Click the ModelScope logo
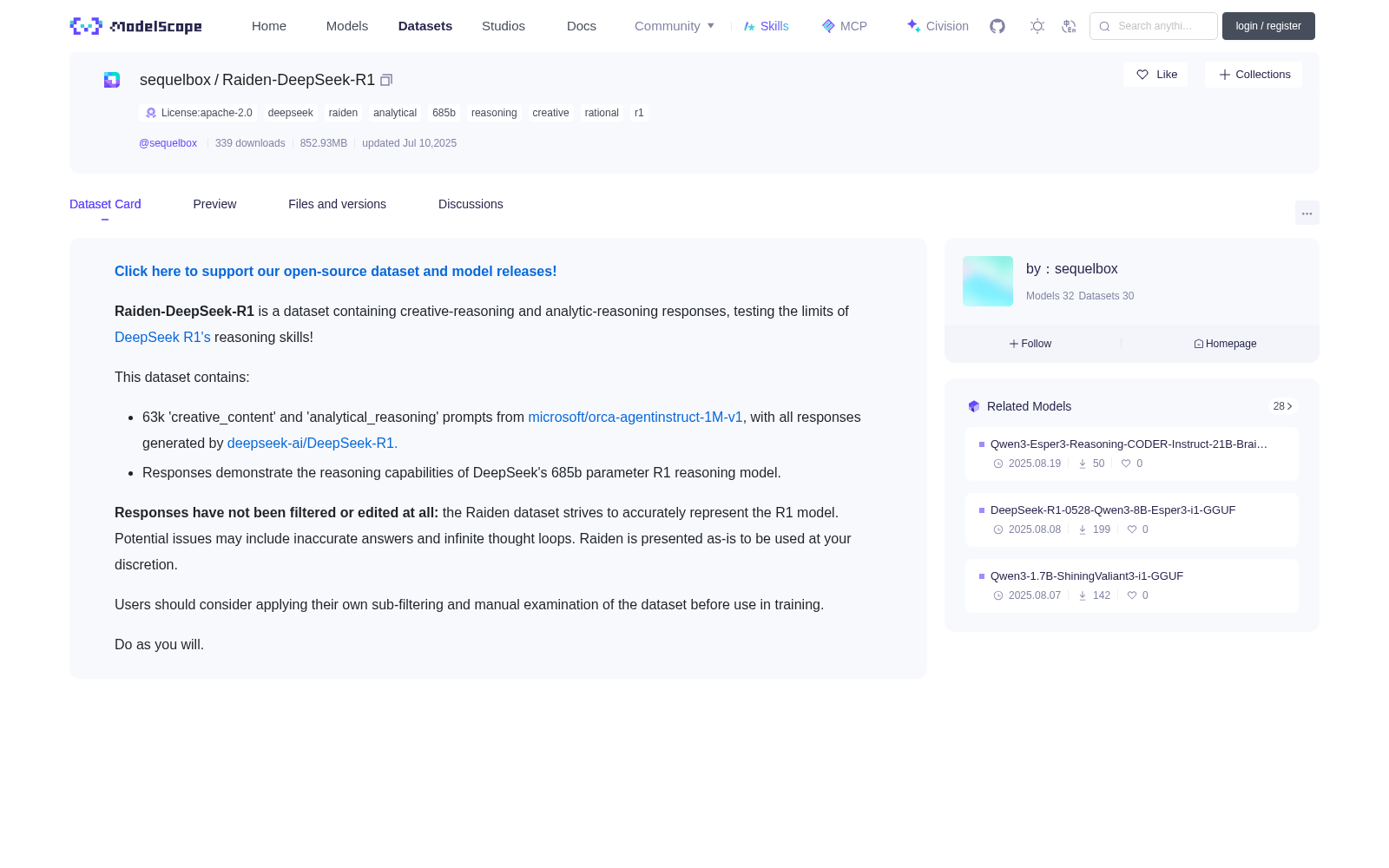The width and height of the screenshot is (1389, 868). pyautogui.click(x=136, y=26)
